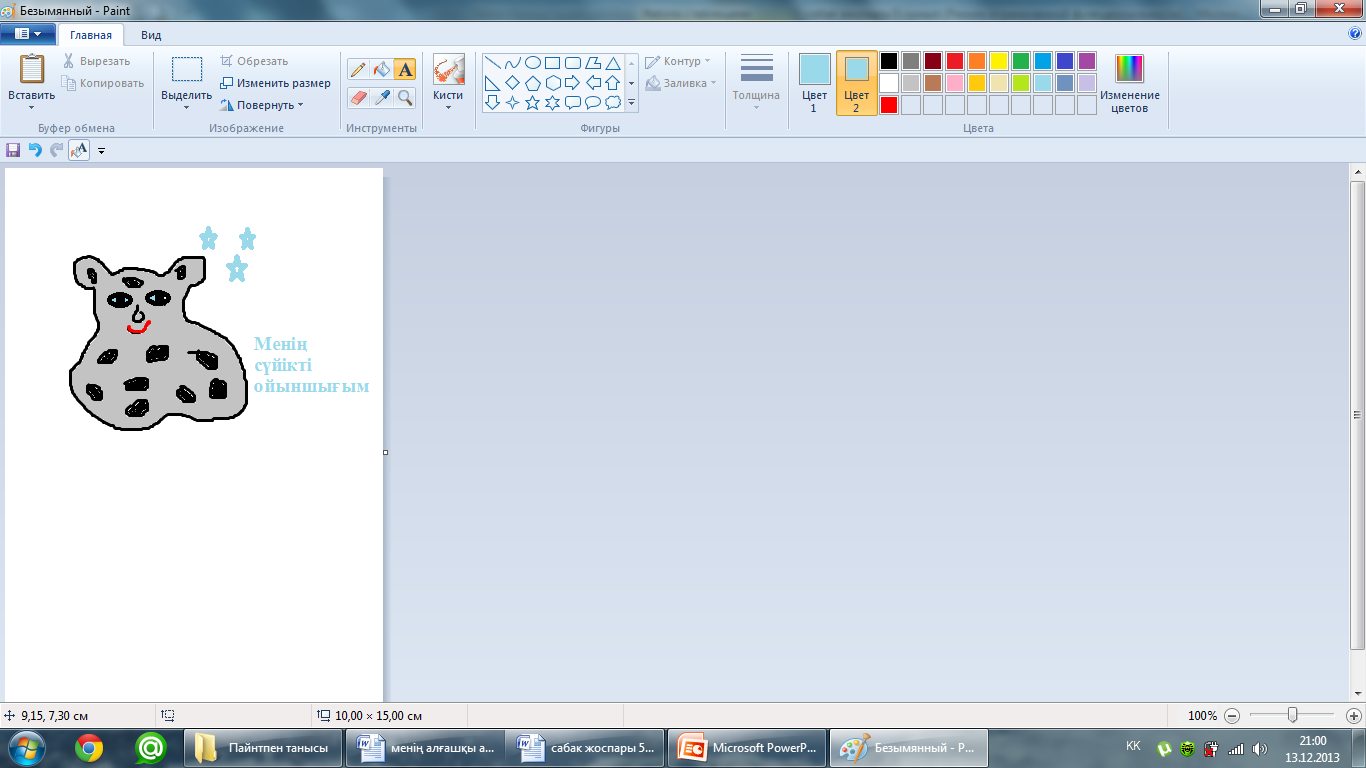Choose the triangle shape
The height and width of the screenshot is (768, 1366).
pyautogui.click(x=613, y=62)
